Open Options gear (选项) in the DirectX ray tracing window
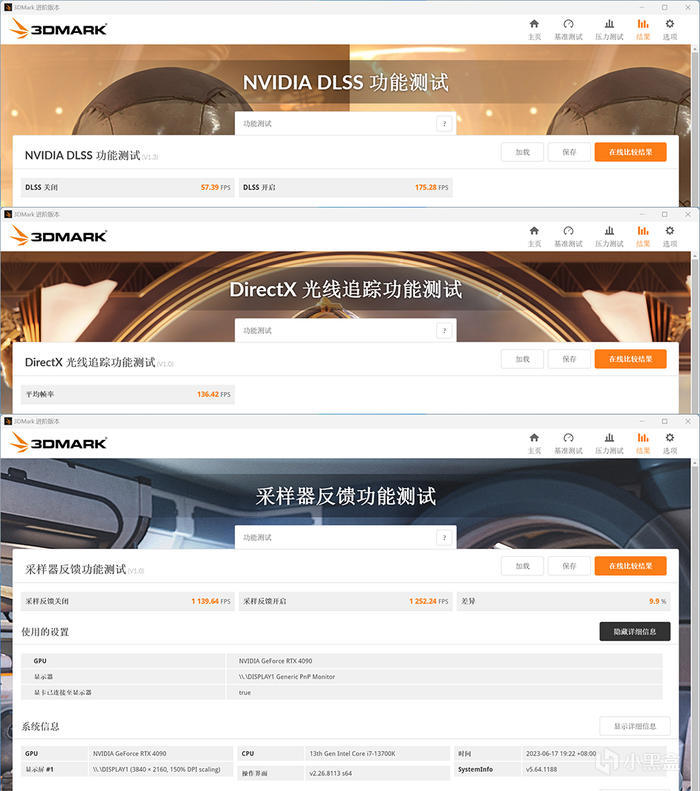Viewport: 700px width, 791px height. coord(670,236)
